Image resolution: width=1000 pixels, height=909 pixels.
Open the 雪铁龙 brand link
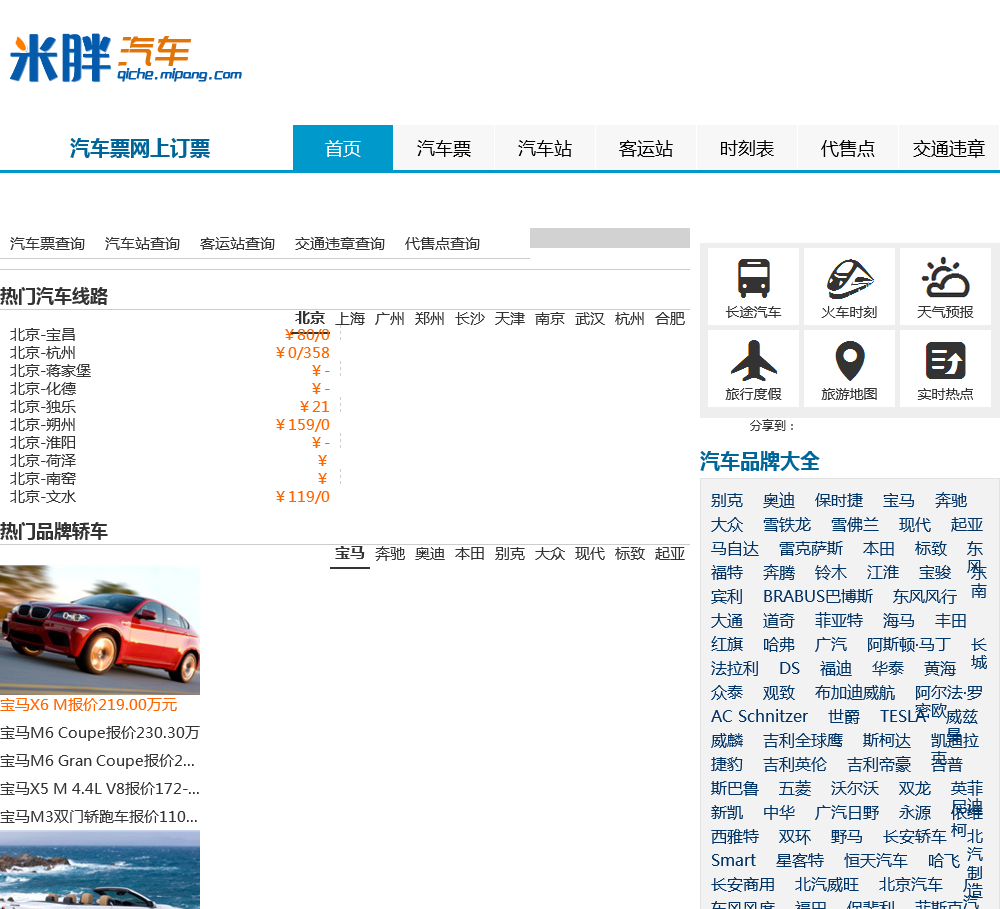[787, 525]
